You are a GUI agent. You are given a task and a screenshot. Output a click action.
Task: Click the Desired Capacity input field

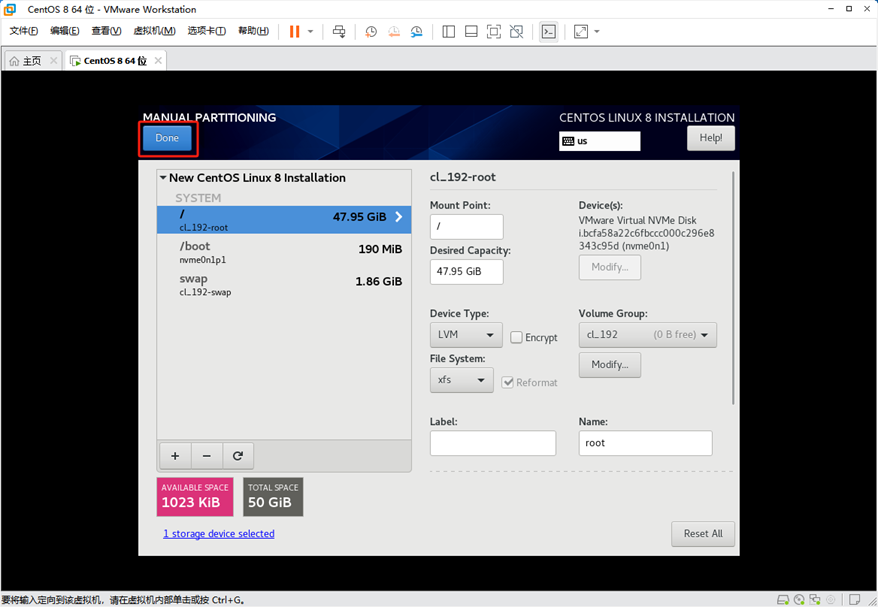point(466,272)
